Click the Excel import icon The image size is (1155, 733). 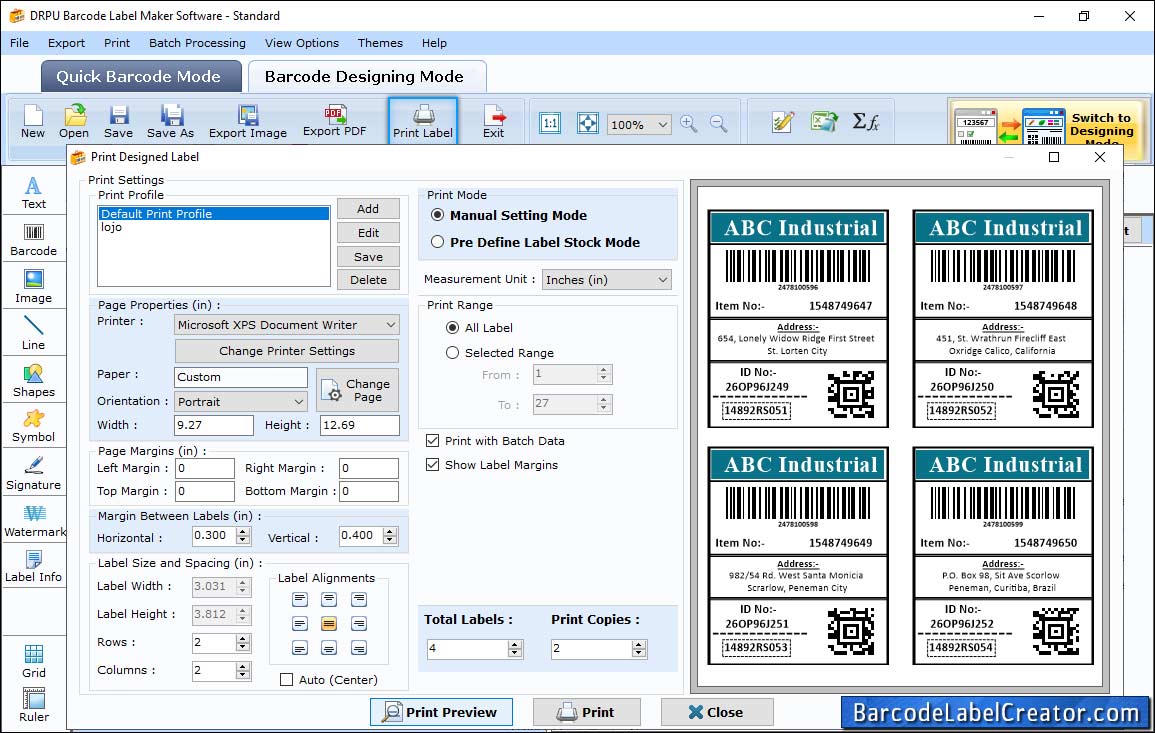point(824,122)
